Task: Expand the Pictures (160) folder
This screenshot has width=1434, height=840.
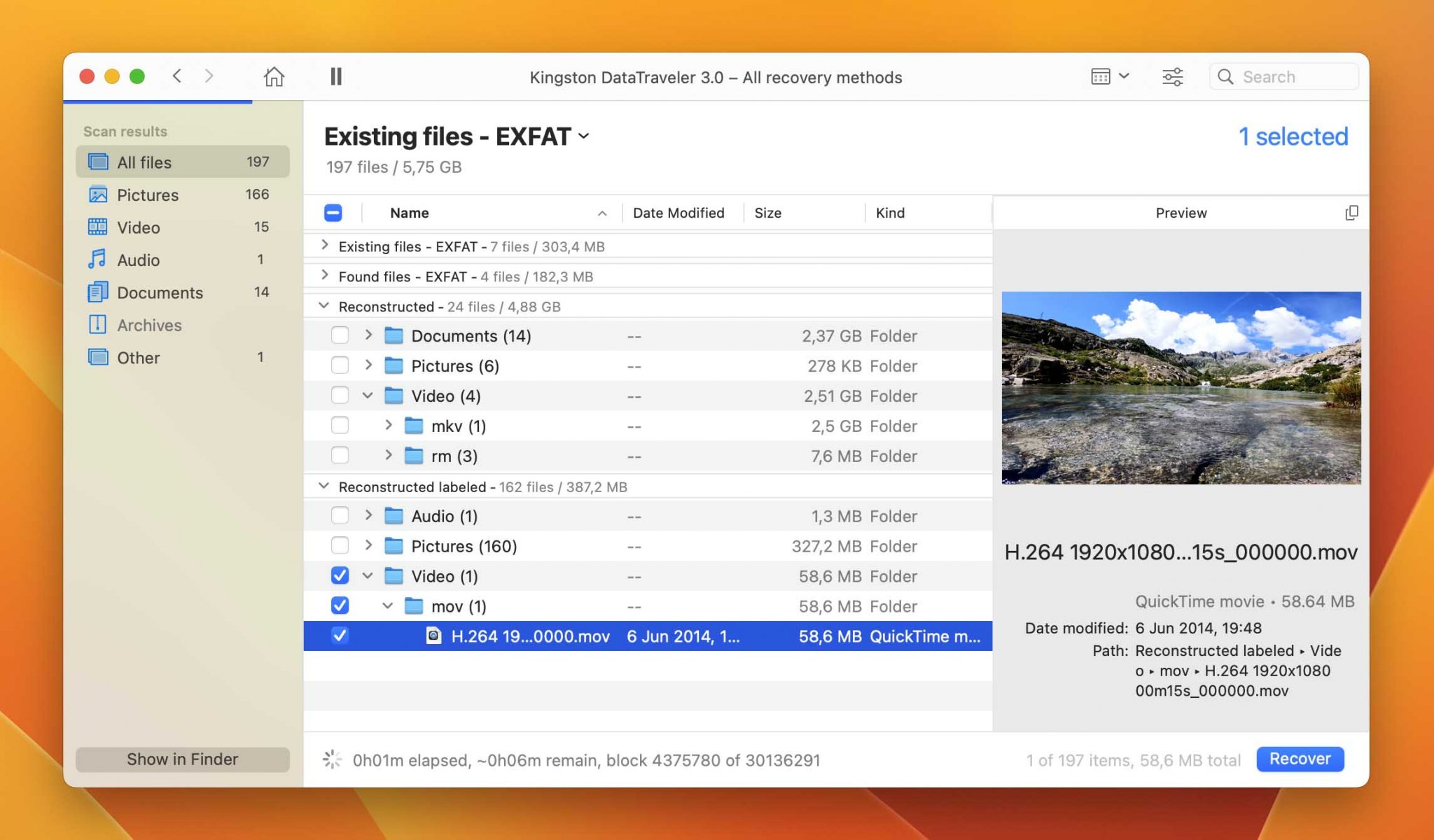Action: click(368, 545)
